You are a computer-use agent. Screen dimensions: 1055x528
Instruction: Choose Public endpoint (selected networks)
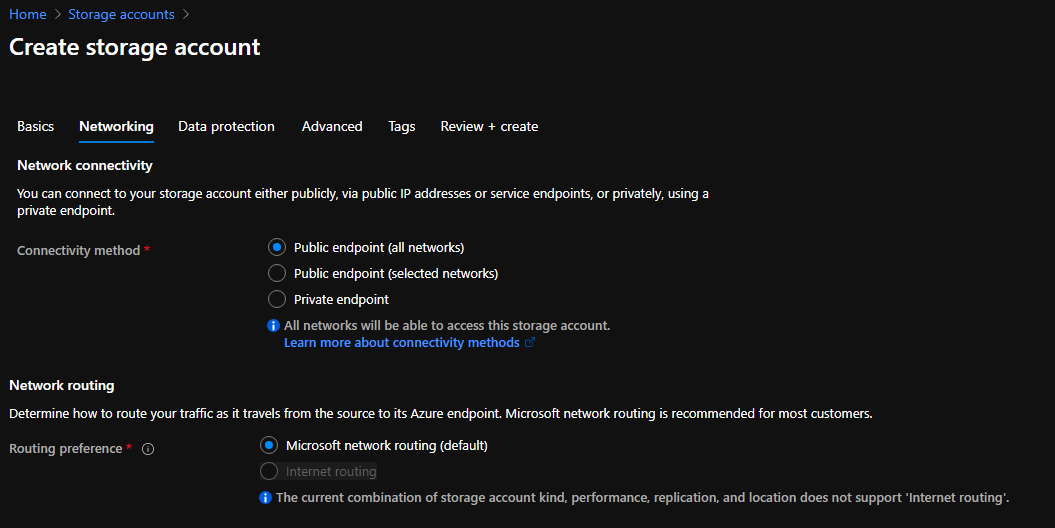[277, 273]
